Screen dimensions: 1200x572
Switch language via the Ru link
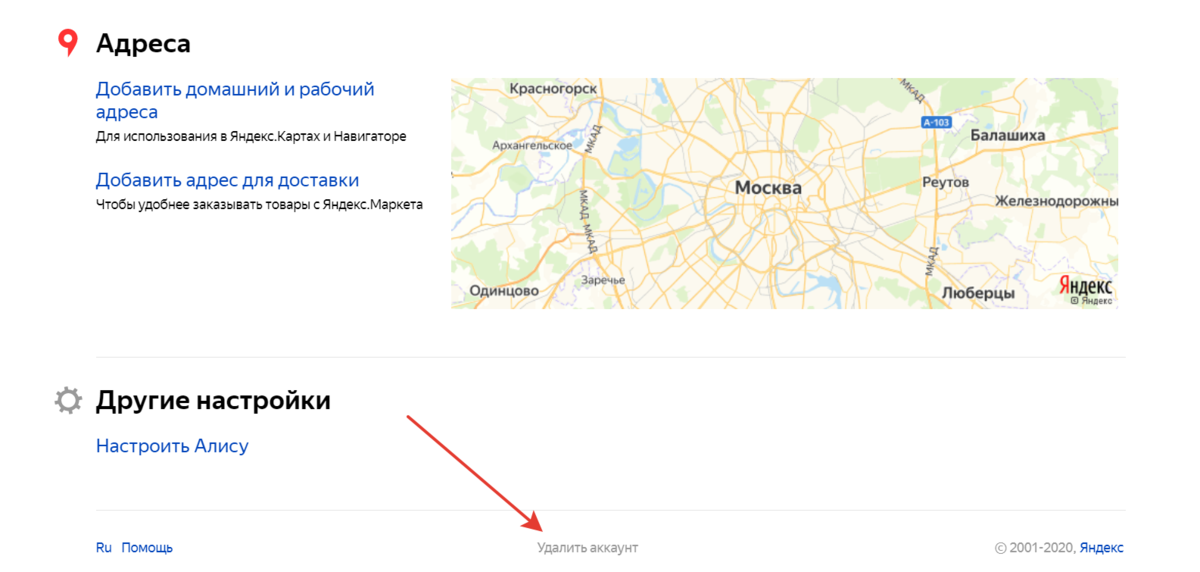pyautogui.click(x=104, y=548)
